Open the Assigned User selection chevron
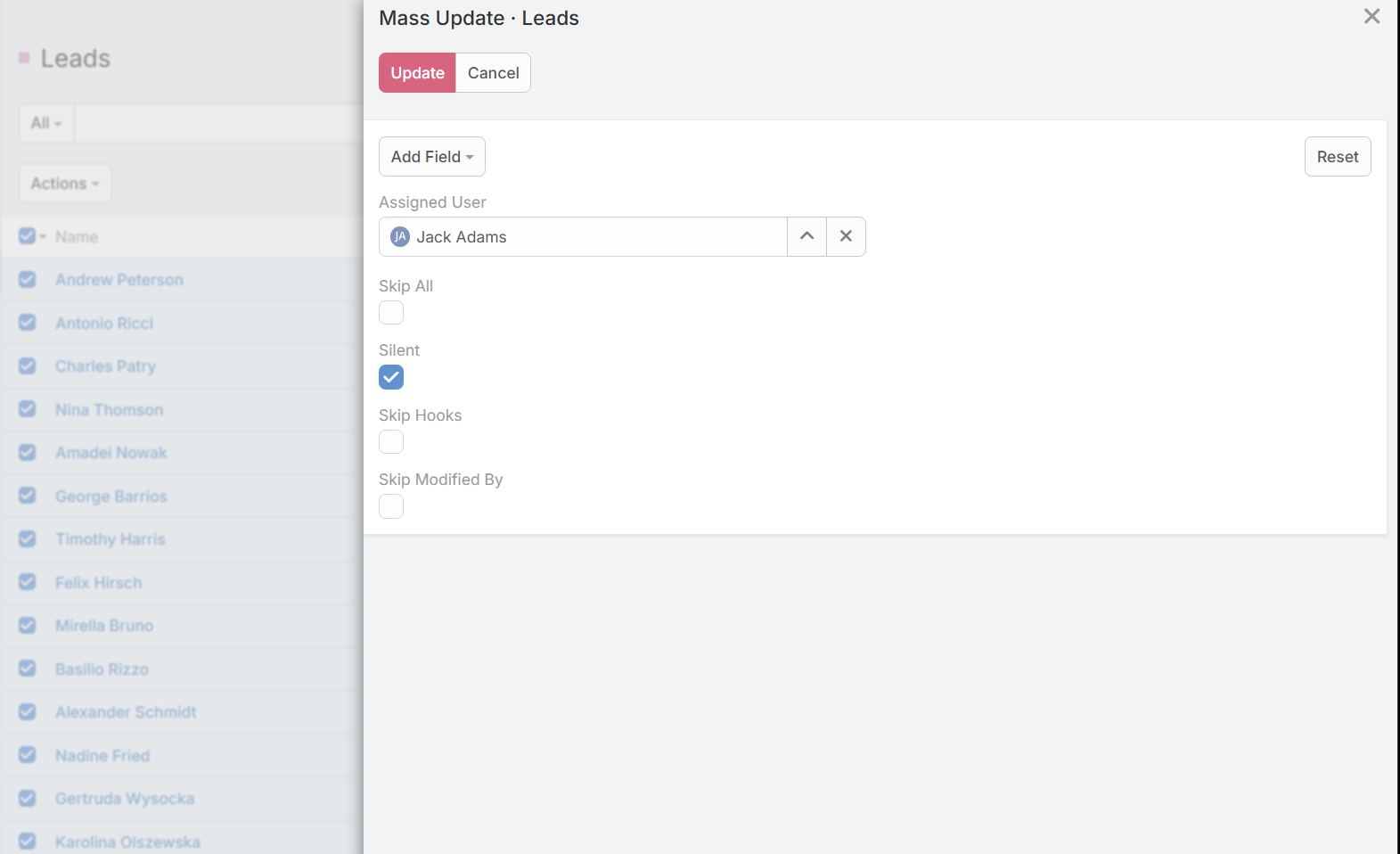This screenshot has height=854, width=1400. click(806, 236)
